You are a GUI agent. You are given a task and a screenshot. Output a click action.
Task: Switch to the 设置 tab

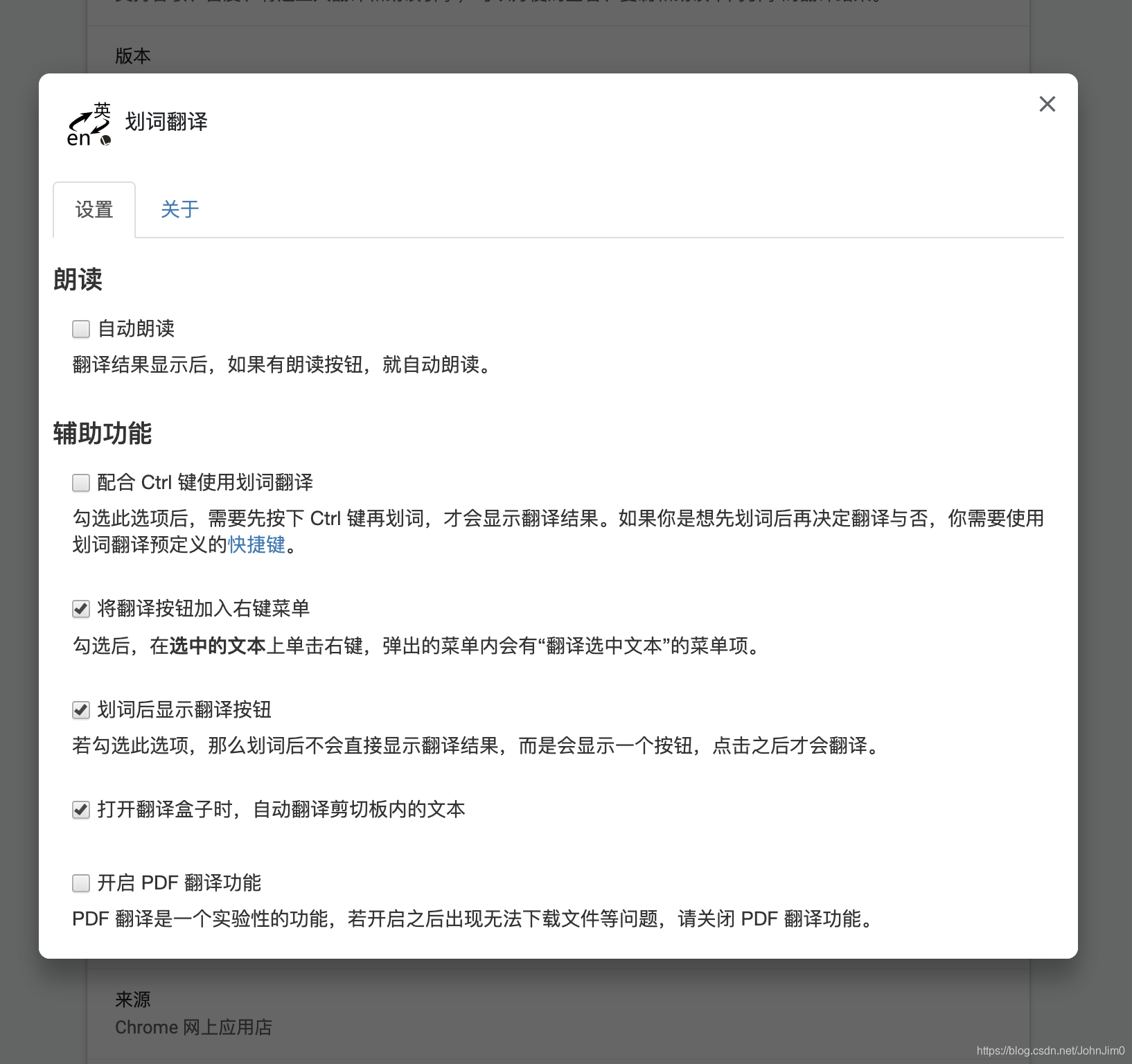pos(94,209)
